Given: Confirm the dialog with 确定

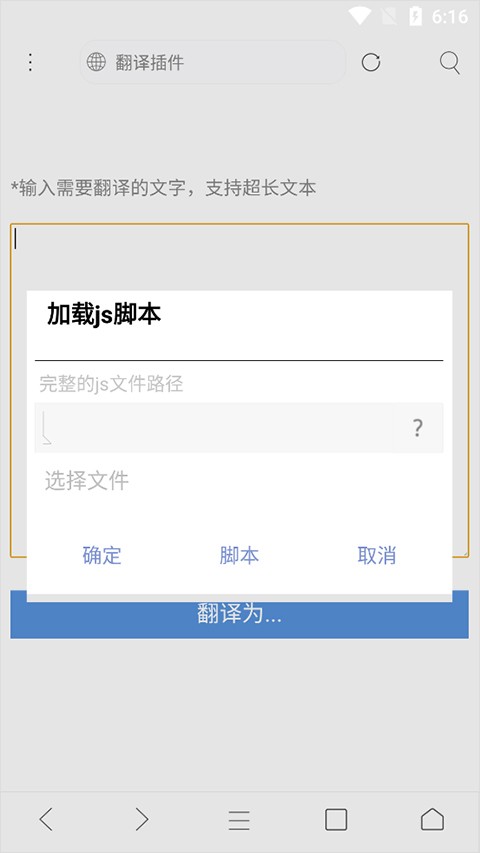Looking at the screenshot, I should click(x=102, y=555).
